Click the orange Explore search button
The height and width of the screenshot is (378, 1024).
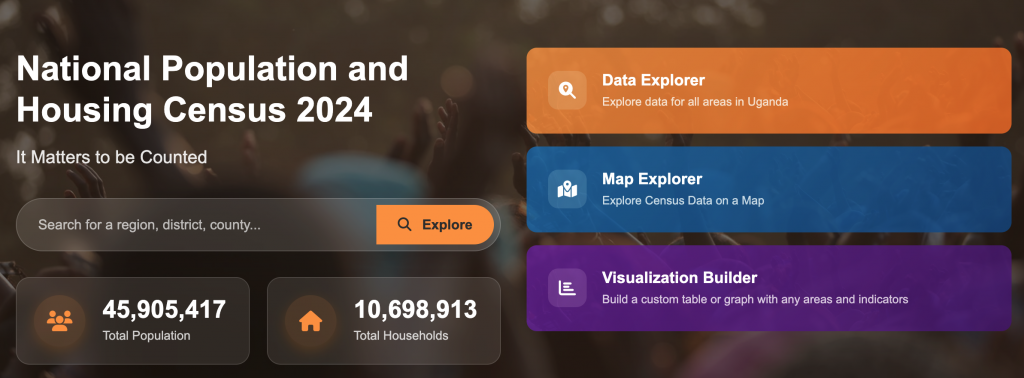point(435,225)
